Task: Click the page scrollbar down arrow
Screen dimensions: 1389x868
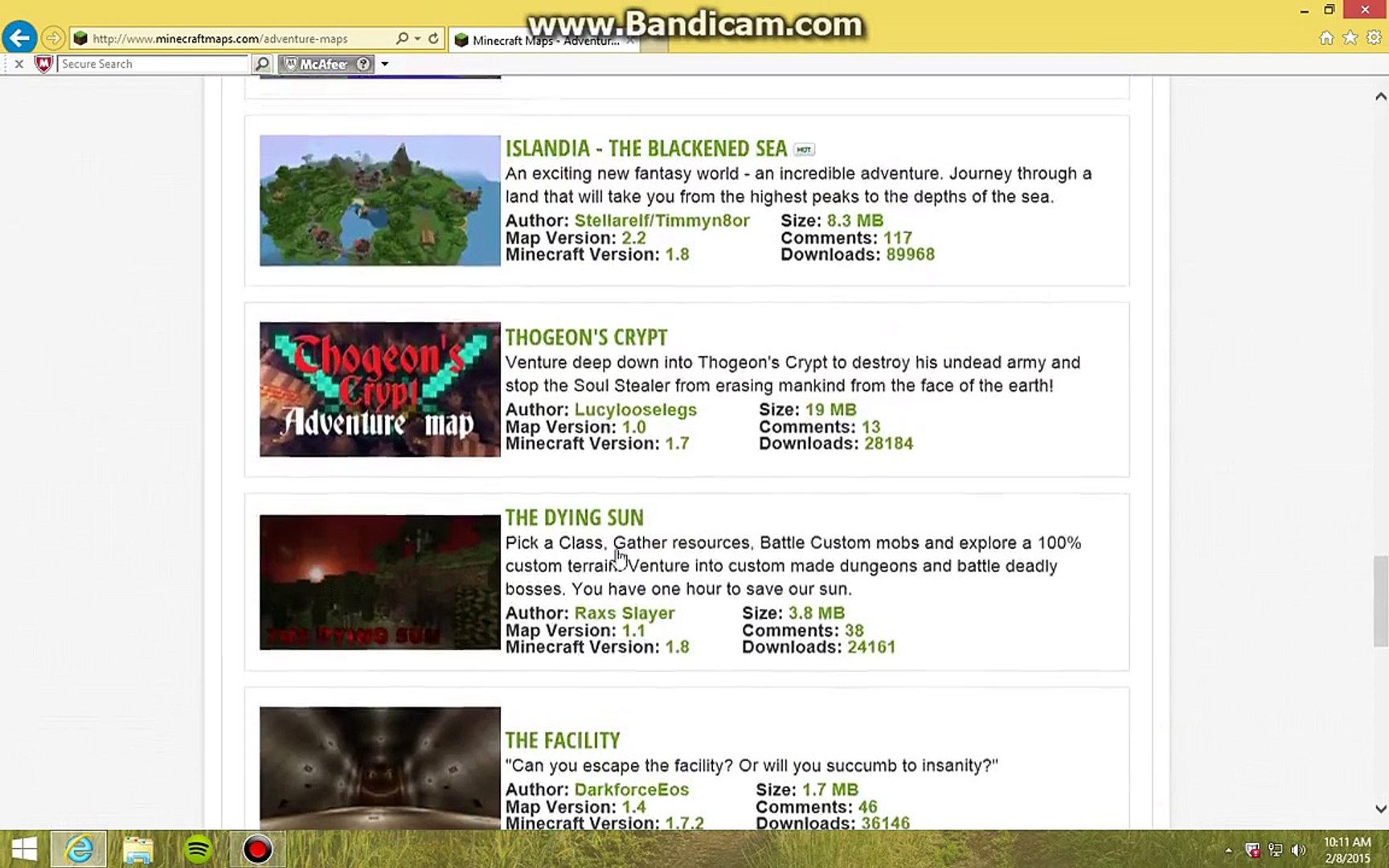Action: (x=1380, y=809)
